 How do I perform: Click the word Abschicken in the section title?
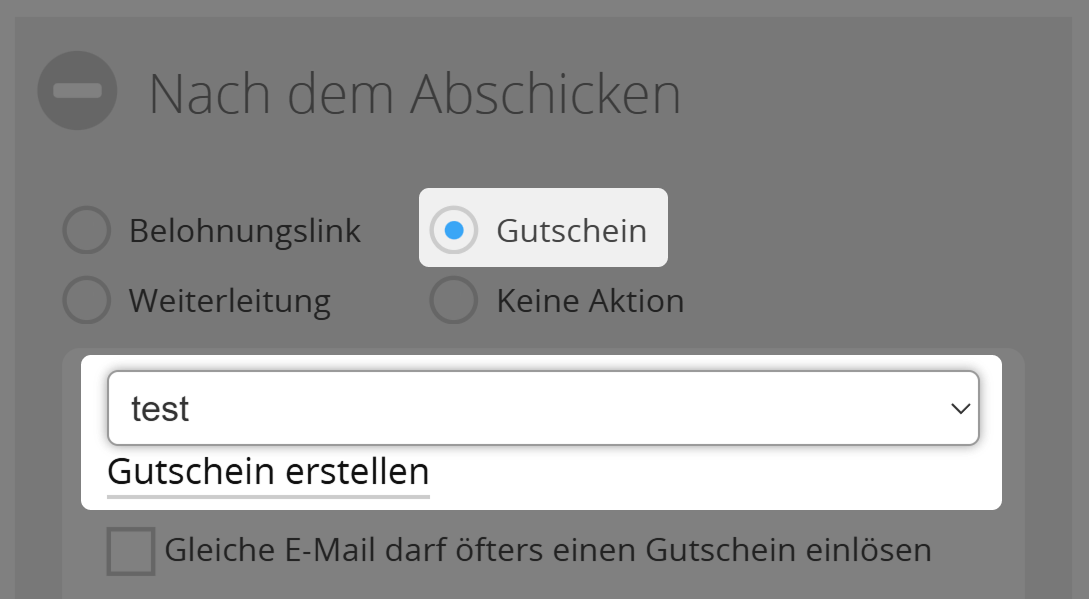[x=545, y=95]
